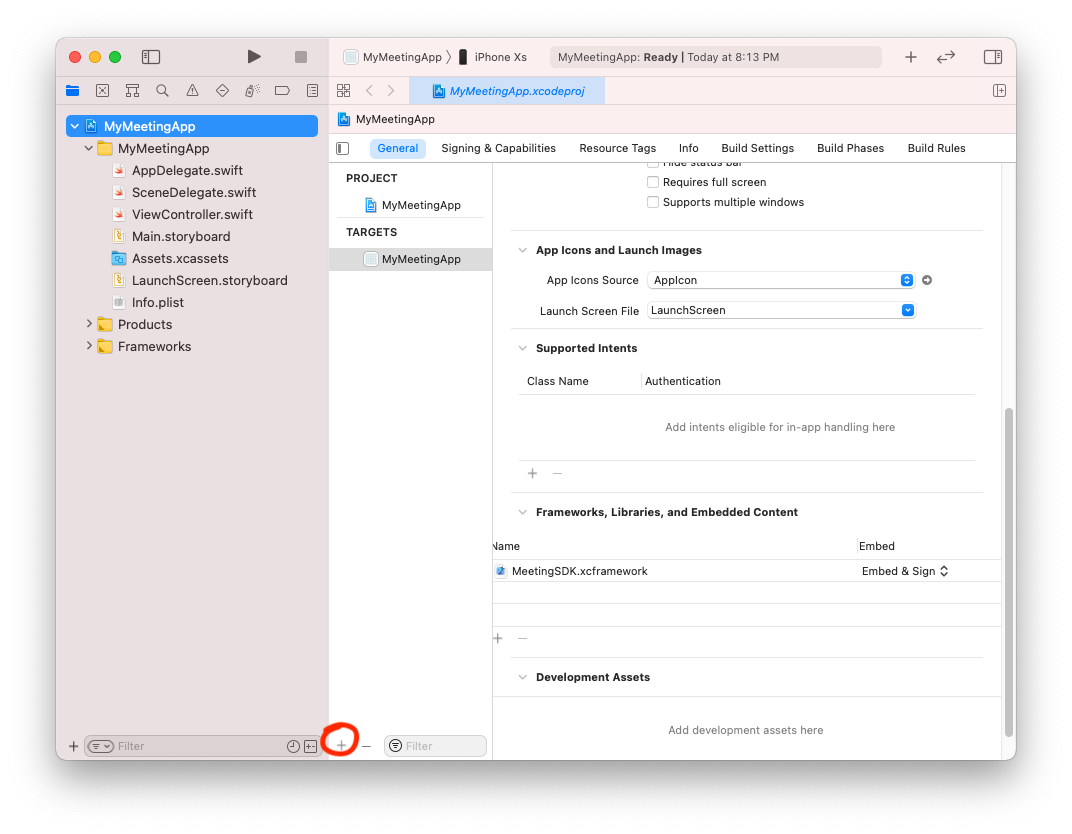Open the Report navigator icon

(312, 90)
